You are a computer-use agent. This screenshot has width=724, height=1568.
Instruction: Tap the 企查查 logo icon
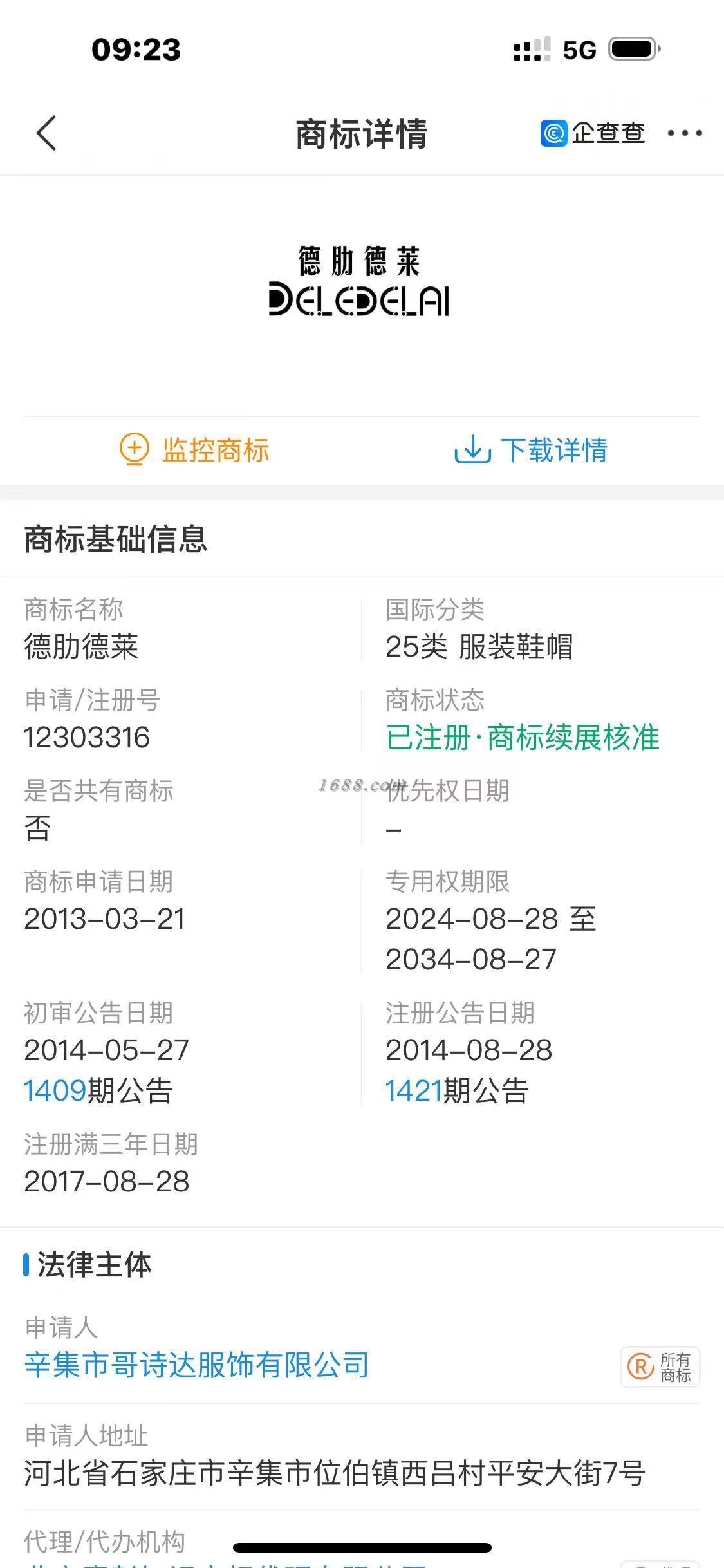point(553,133)
